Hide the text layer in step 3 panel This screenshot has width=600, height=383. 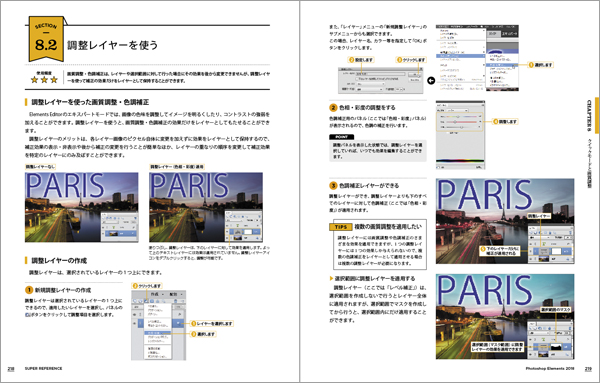(x=530, y=244)
